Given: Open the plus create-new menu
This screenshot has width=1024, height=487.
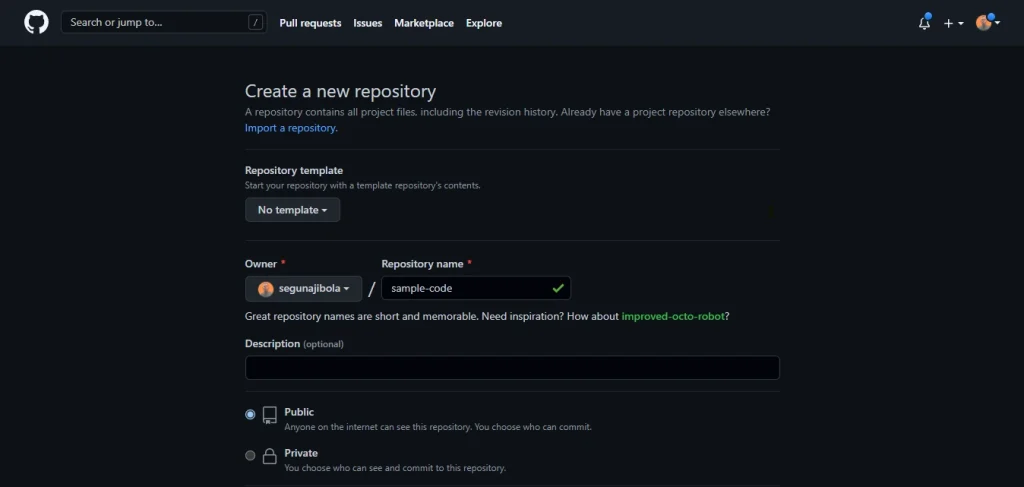Looking at the screenshot, I should coord(953,23).
